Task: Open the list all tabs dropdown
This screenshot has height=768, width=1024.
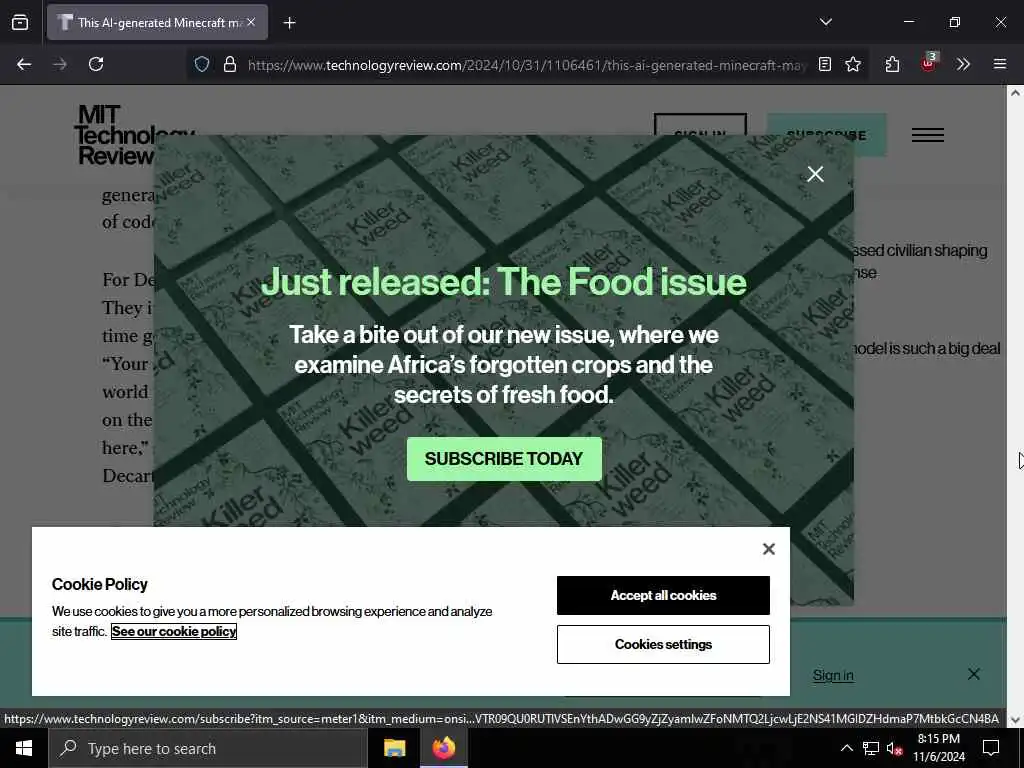Action: point(825,22)
